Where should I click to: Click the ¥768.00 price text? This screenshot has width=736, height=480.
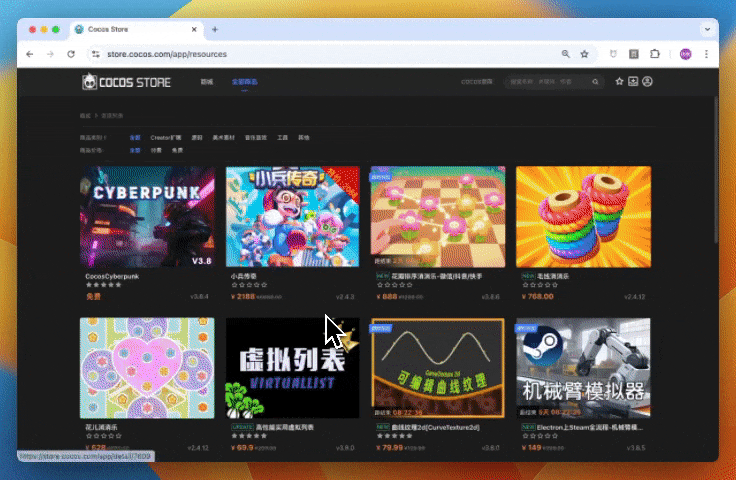[x=537, y=297]
